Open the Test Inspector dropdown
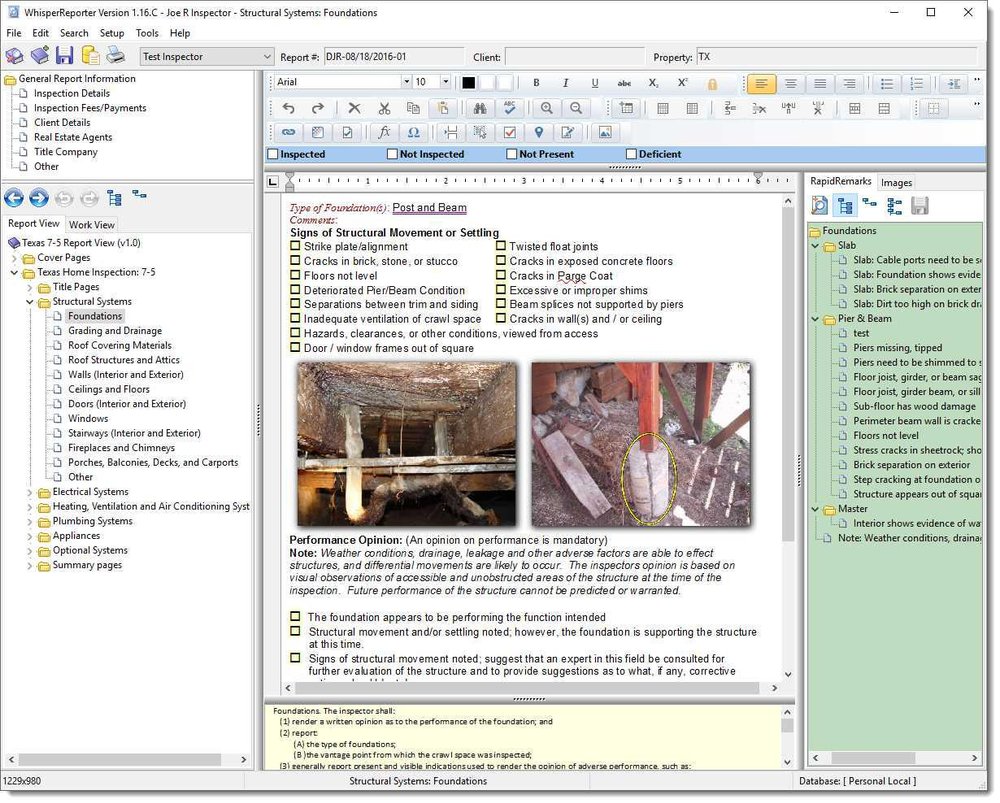This screenshot has width=1000, height=803. [x=267, y=57]
